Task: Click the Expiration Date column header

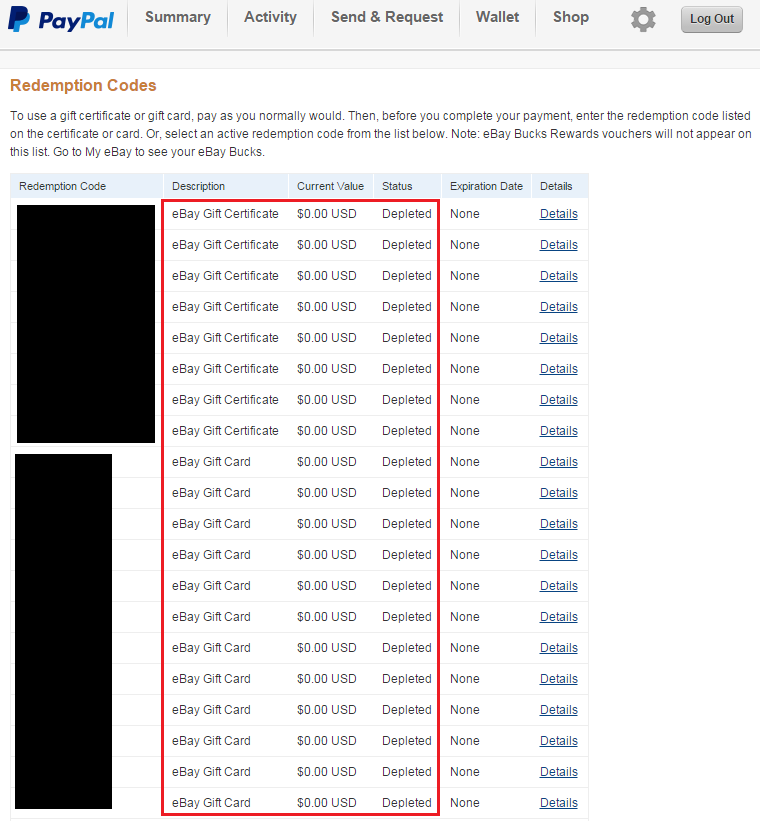Action: (486, 186)
